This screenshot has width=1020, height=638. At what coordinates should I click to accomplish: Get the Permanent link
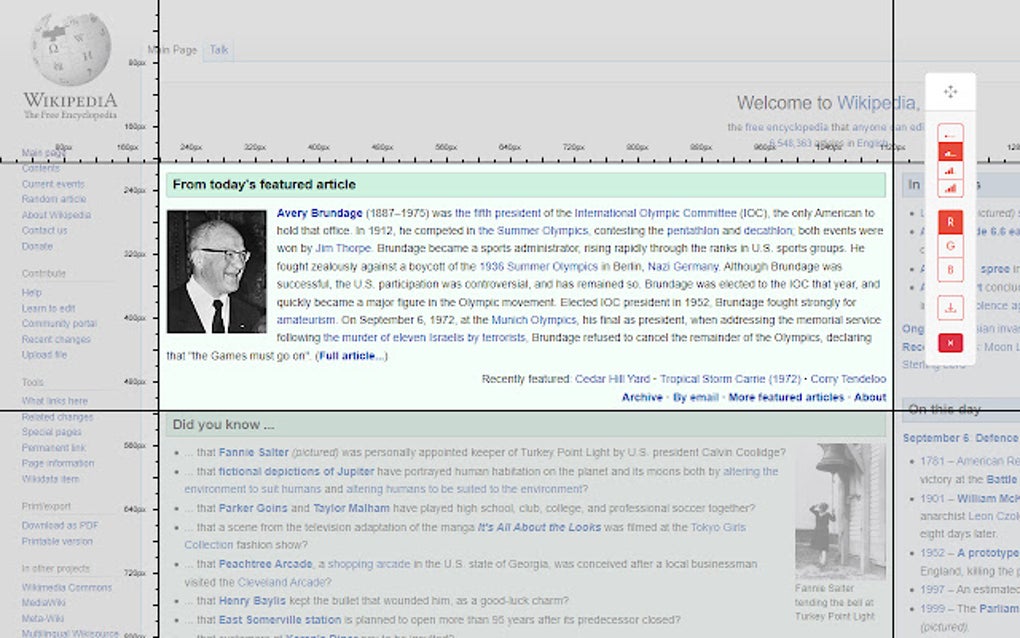[53, 447]
